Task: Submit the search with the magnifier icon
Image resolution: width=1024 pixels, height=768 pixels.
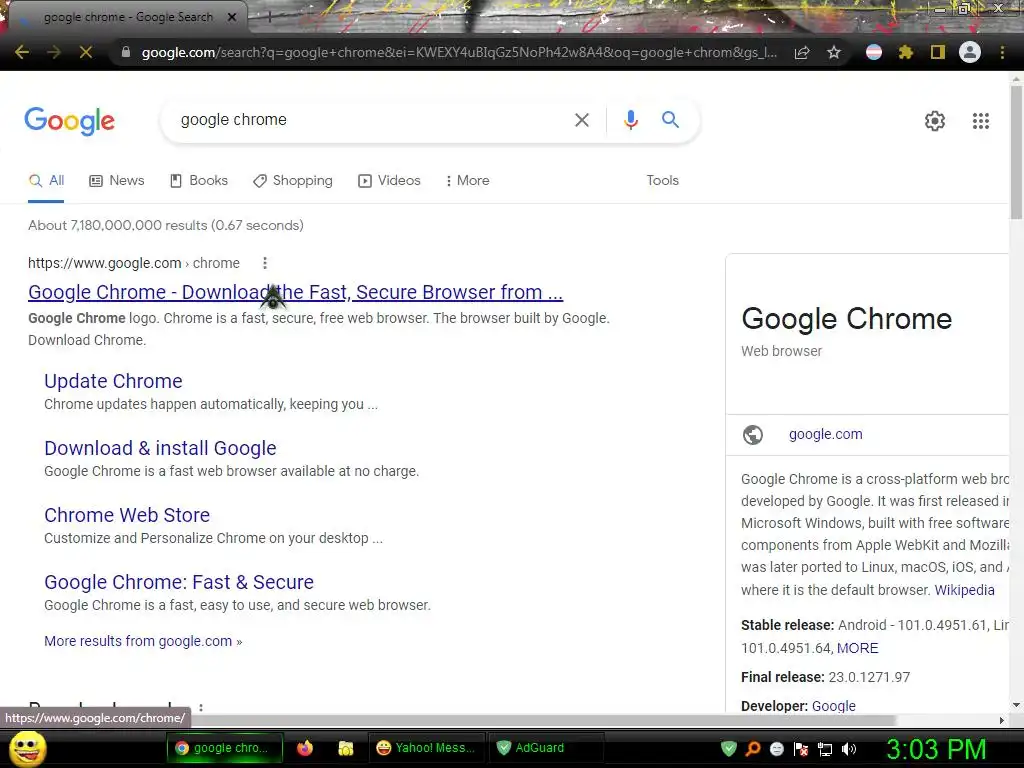Action: click(x=670, y=120)
